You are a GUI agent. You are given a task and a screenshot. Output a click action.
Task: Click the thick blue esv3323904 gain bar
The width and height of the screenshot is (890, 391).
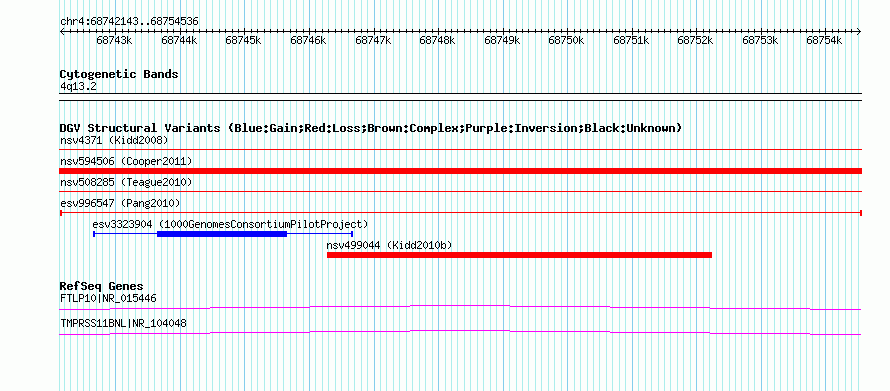(222, 234)
